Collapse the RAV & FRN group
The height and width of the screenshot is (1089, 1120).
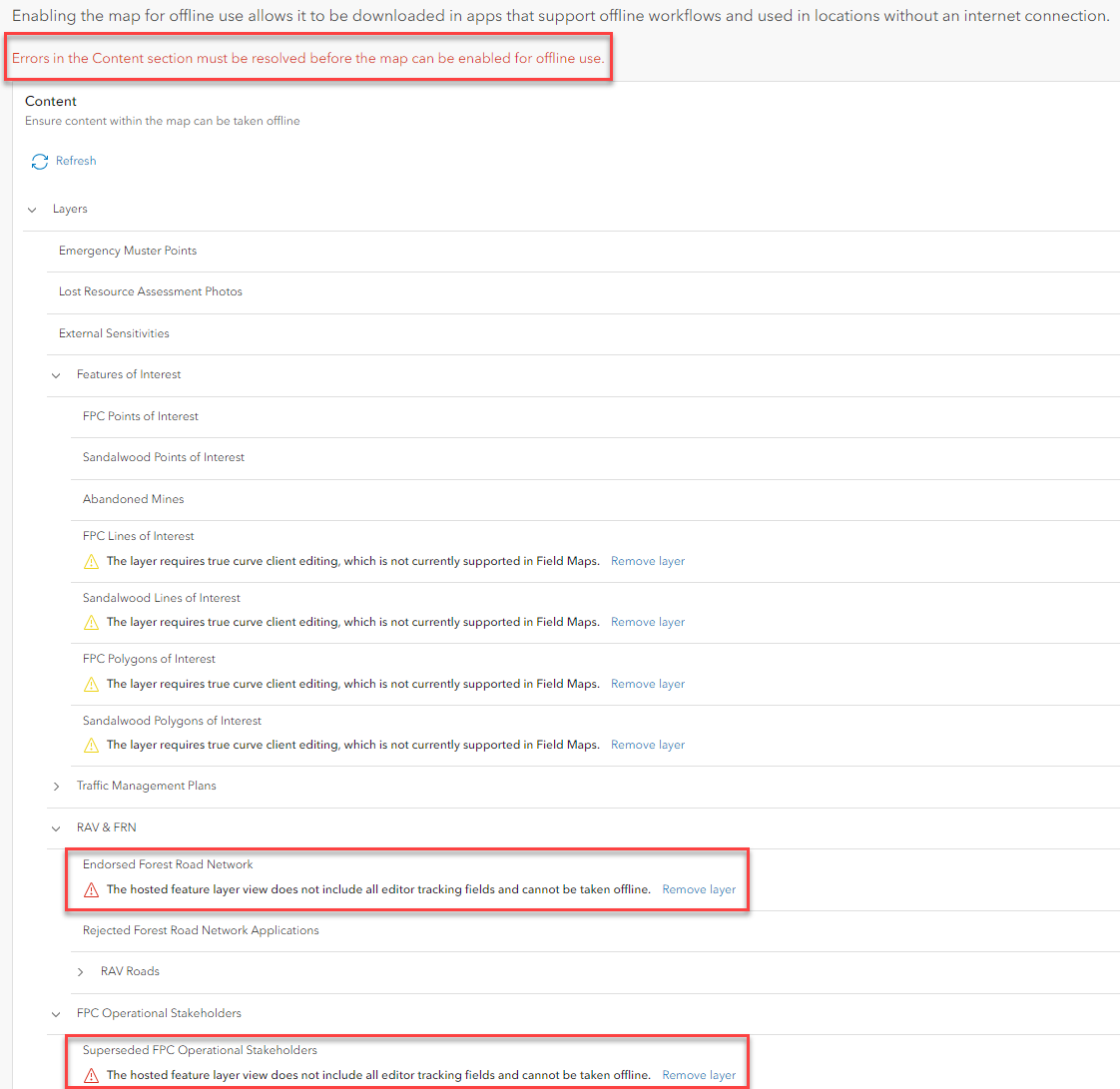click(x=56, y=827)
